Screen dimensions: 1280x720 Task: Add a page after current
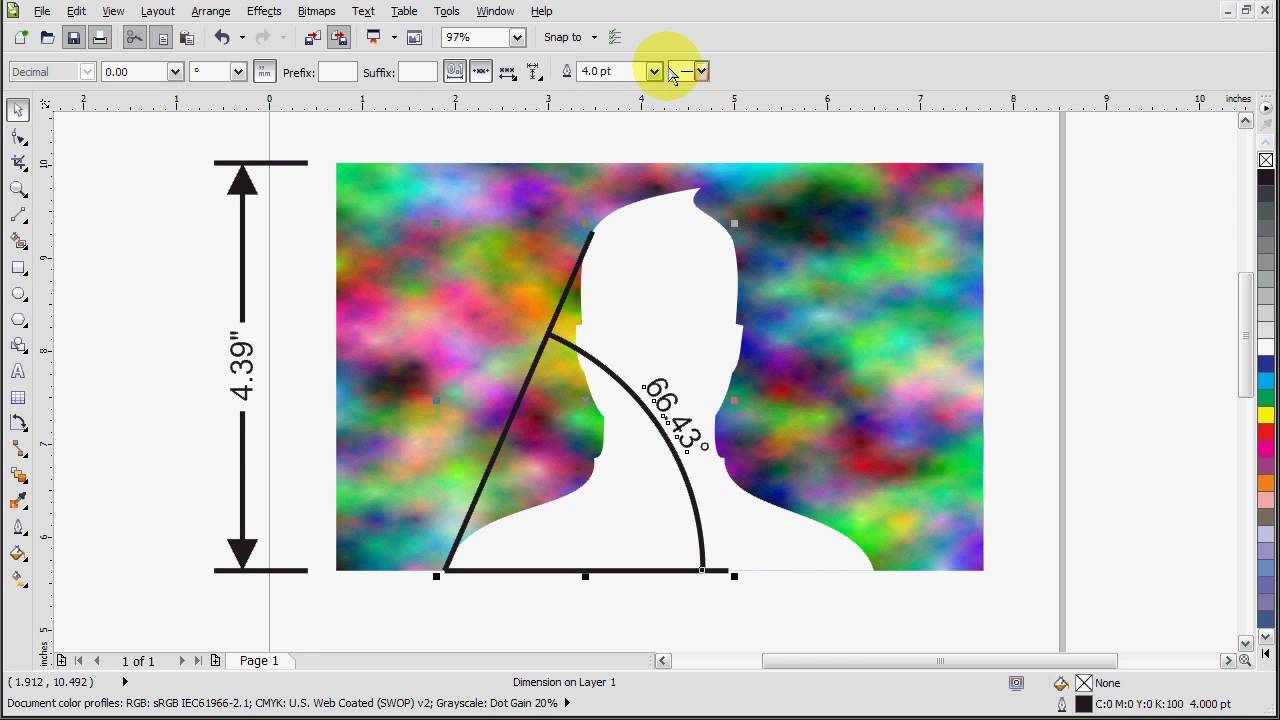(215, 660)
